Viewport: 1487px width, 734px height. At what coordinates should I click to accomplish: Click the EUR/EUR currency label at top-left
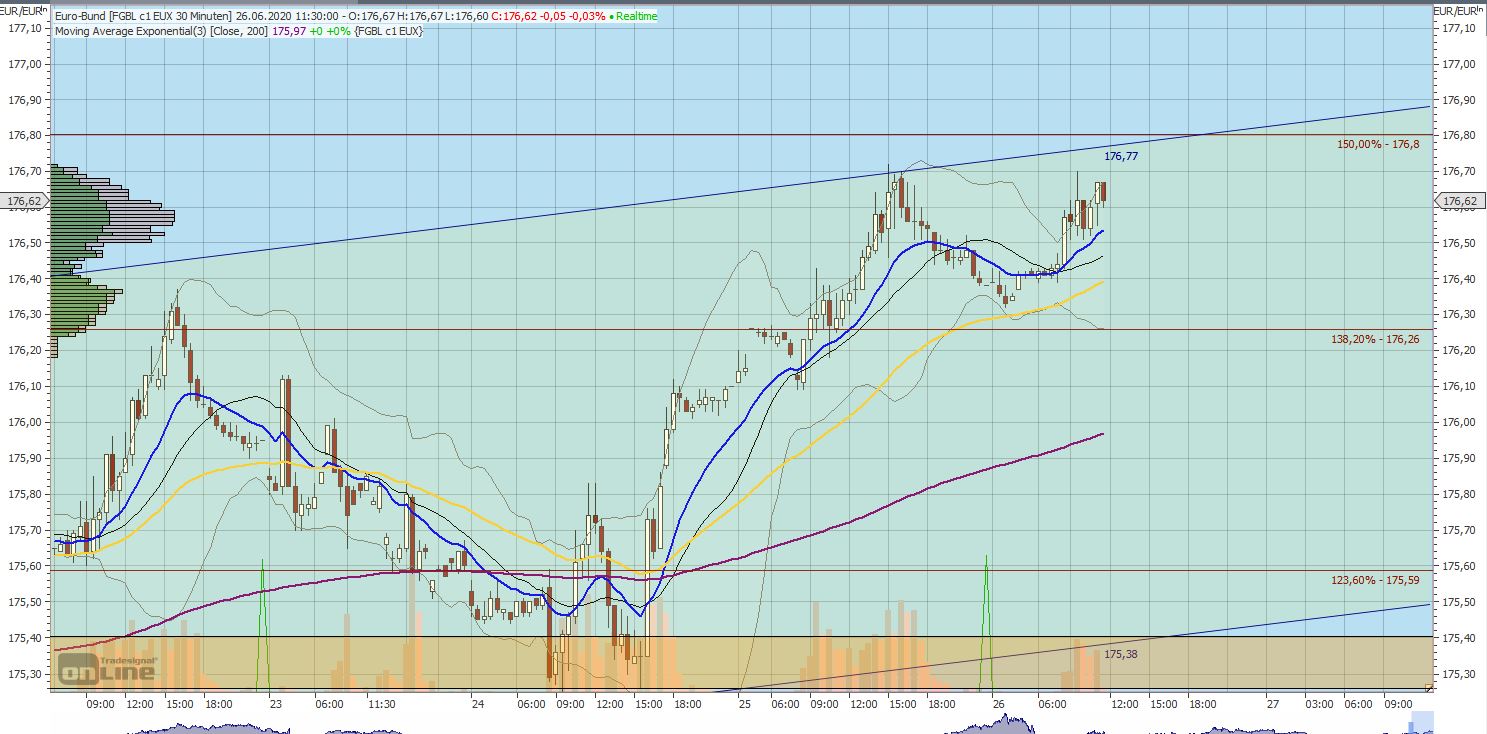[x=25, y=10]
